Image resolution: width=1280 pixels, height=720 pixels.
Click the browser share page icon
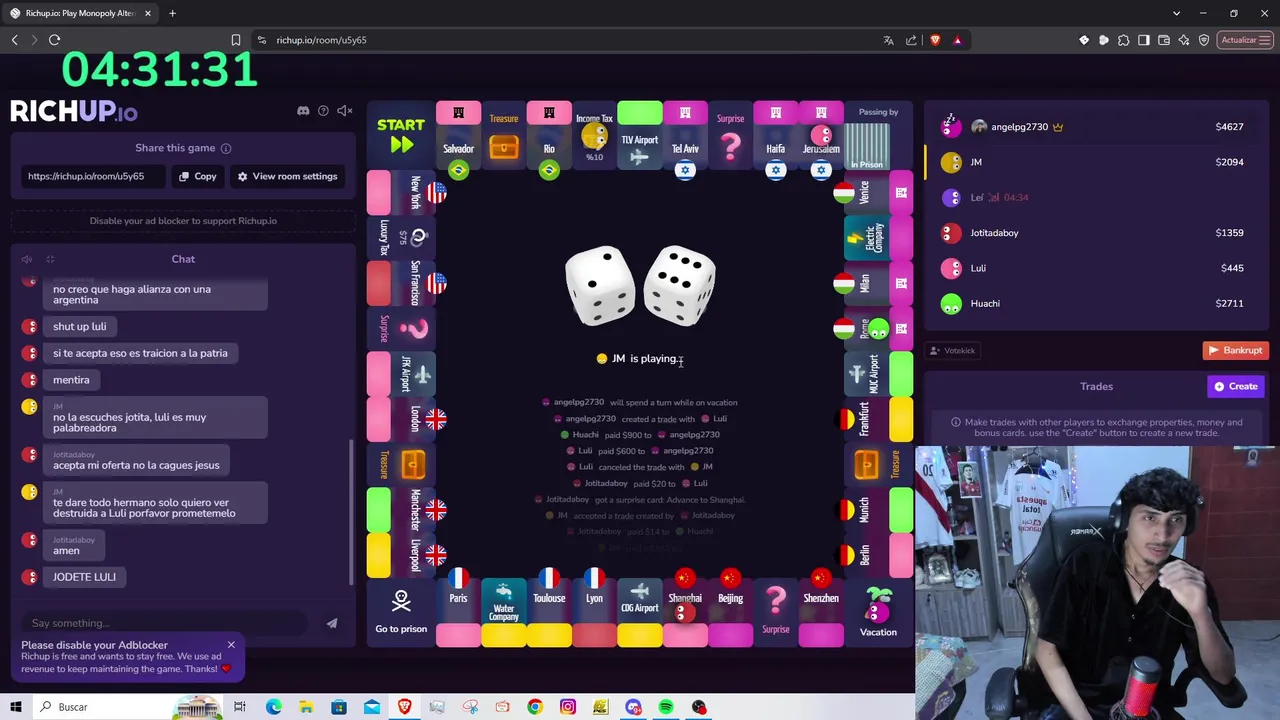click(911, 40)
